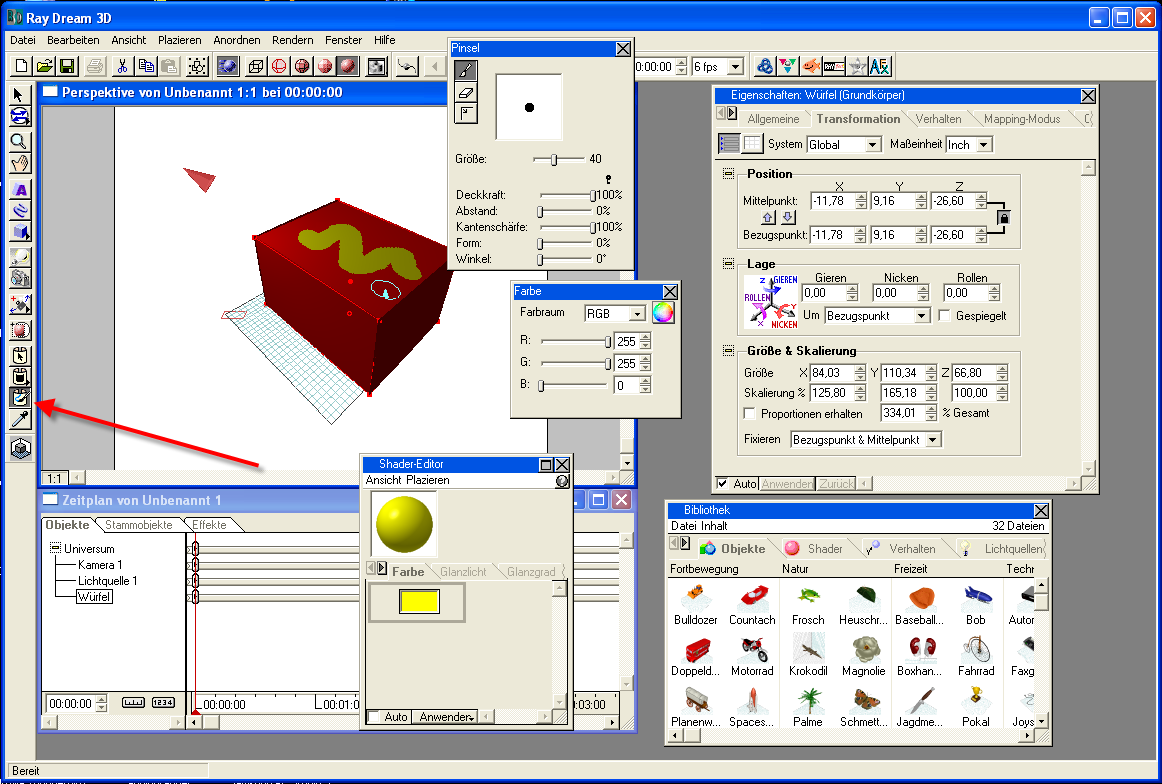Open Plazieren menu in Shader-Editor
Viewport: 1162px width, 784px height.
tap(427, 480)
